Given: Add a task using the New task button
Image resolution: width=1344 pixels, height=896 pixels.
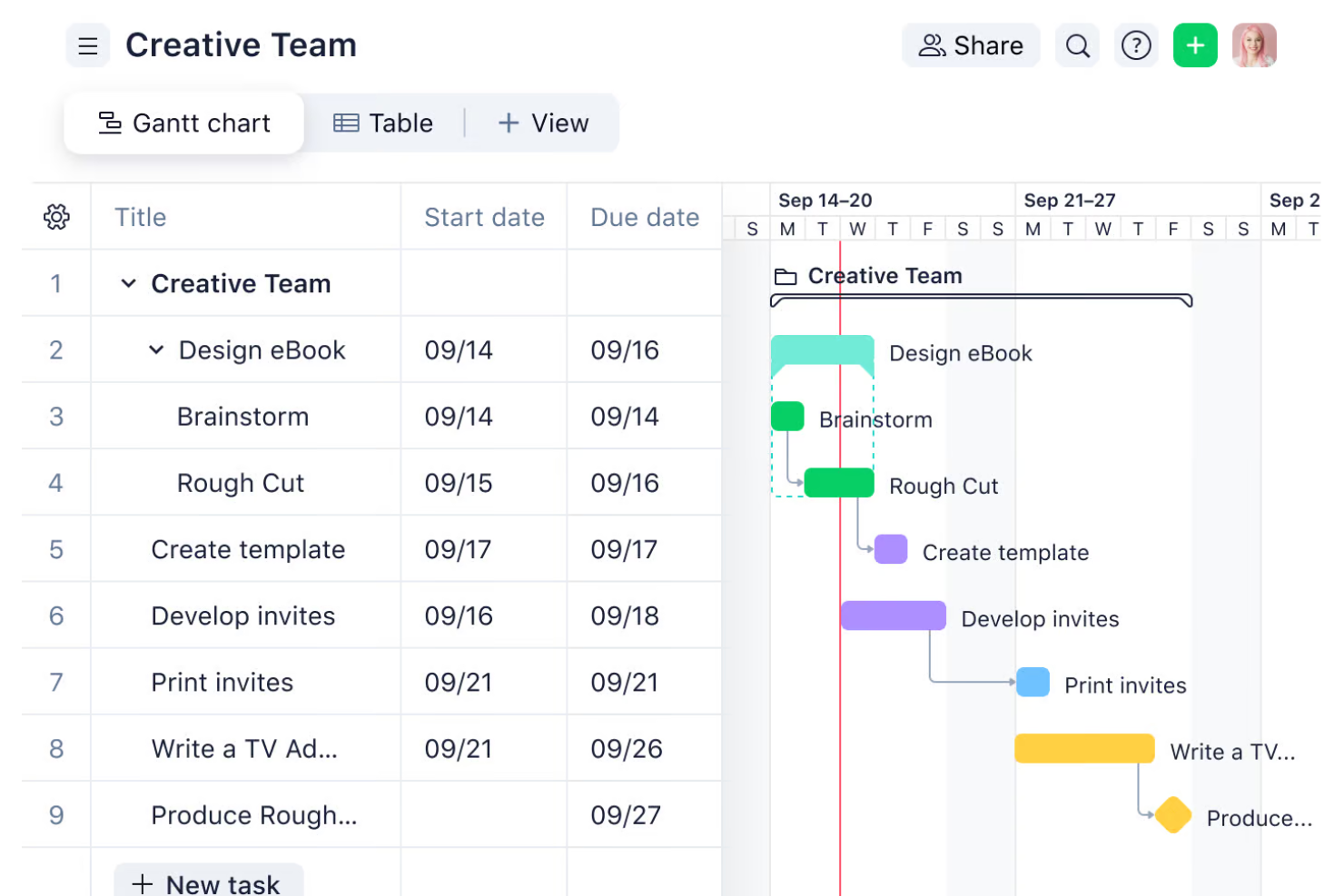Looking at the screenshot, I should [x=208, y=881].
